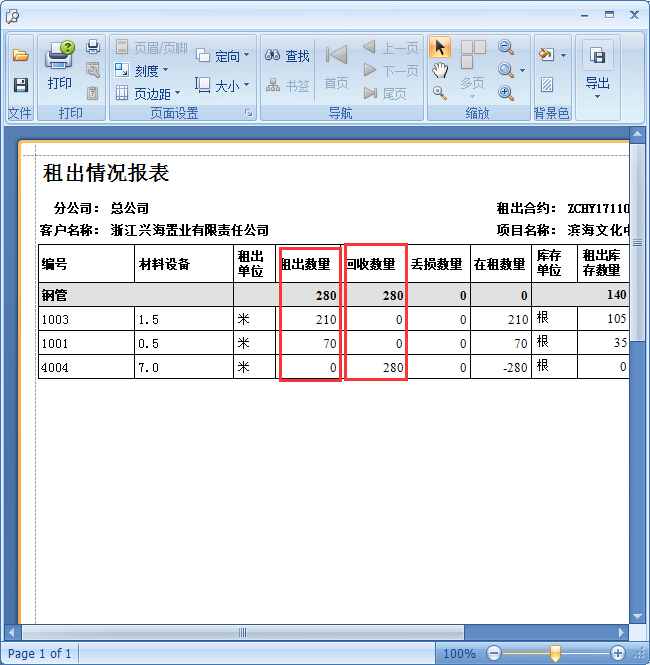Click the watermark icon
Image resolution: width=650 pixels, height=665 pixels.
click(547, 85)
